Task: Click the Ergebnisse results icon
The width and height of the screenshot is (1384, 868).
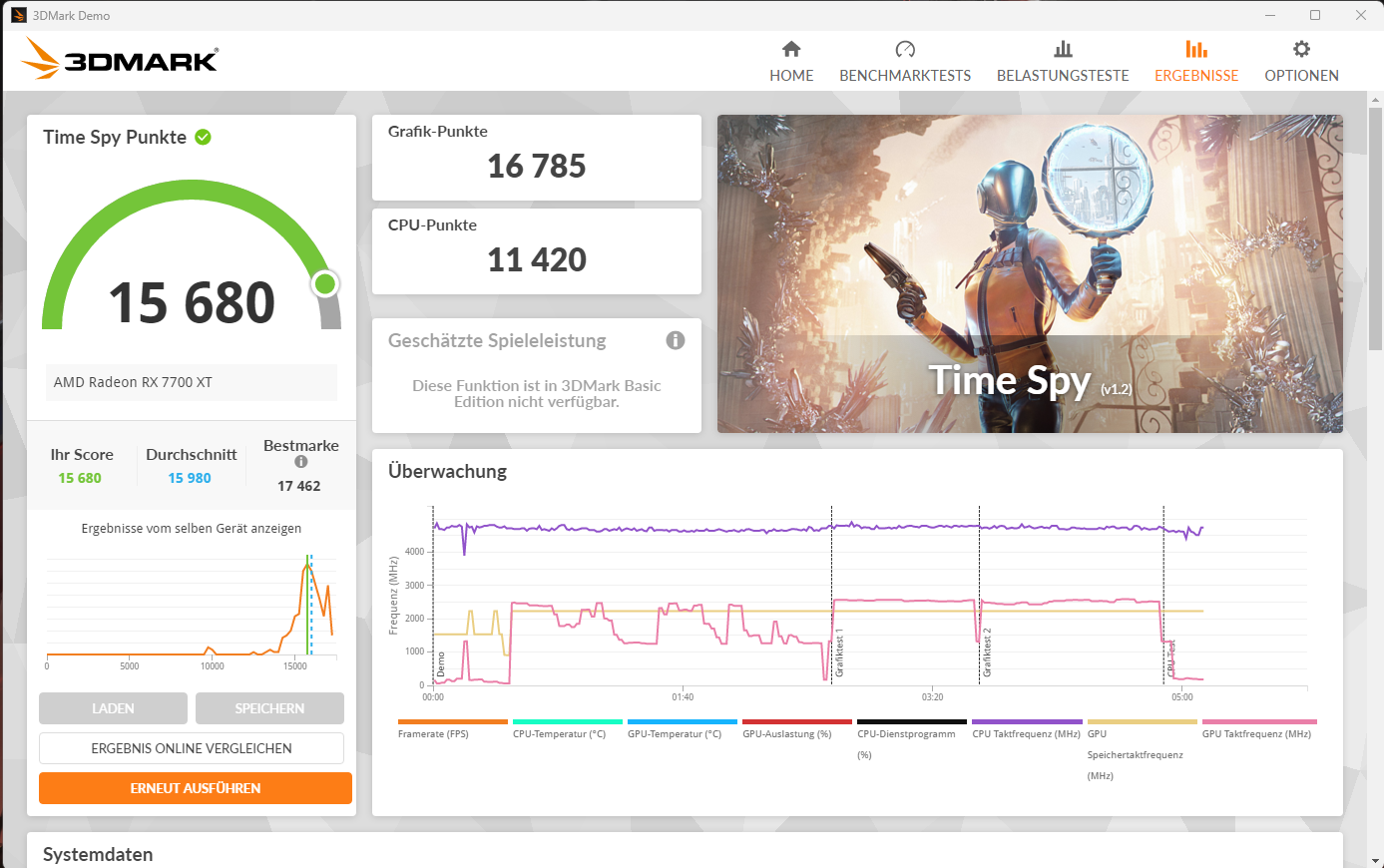Action: 1196,49
